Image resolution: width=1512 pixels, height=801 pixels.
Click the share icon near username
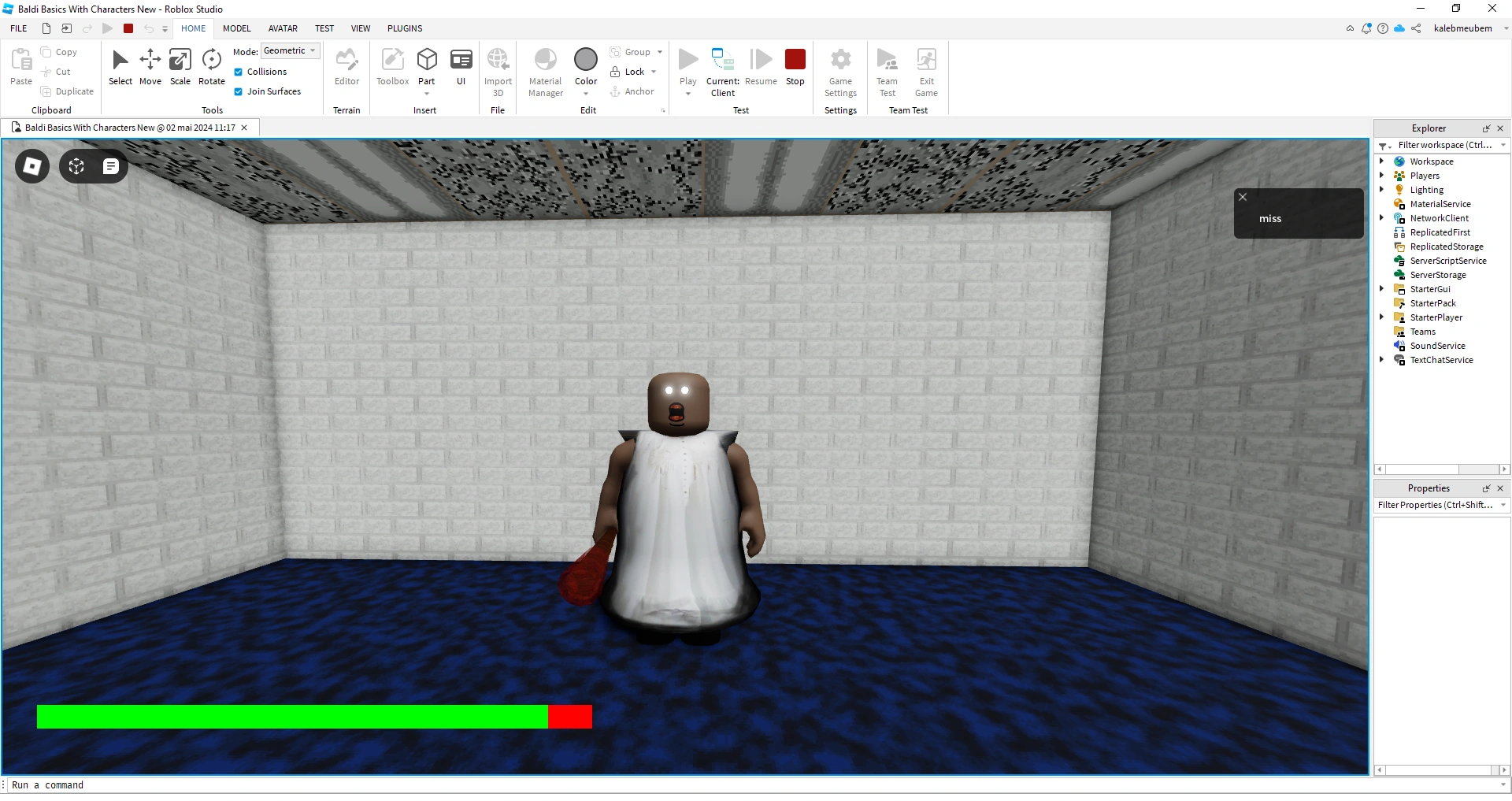click(1416, 28)
